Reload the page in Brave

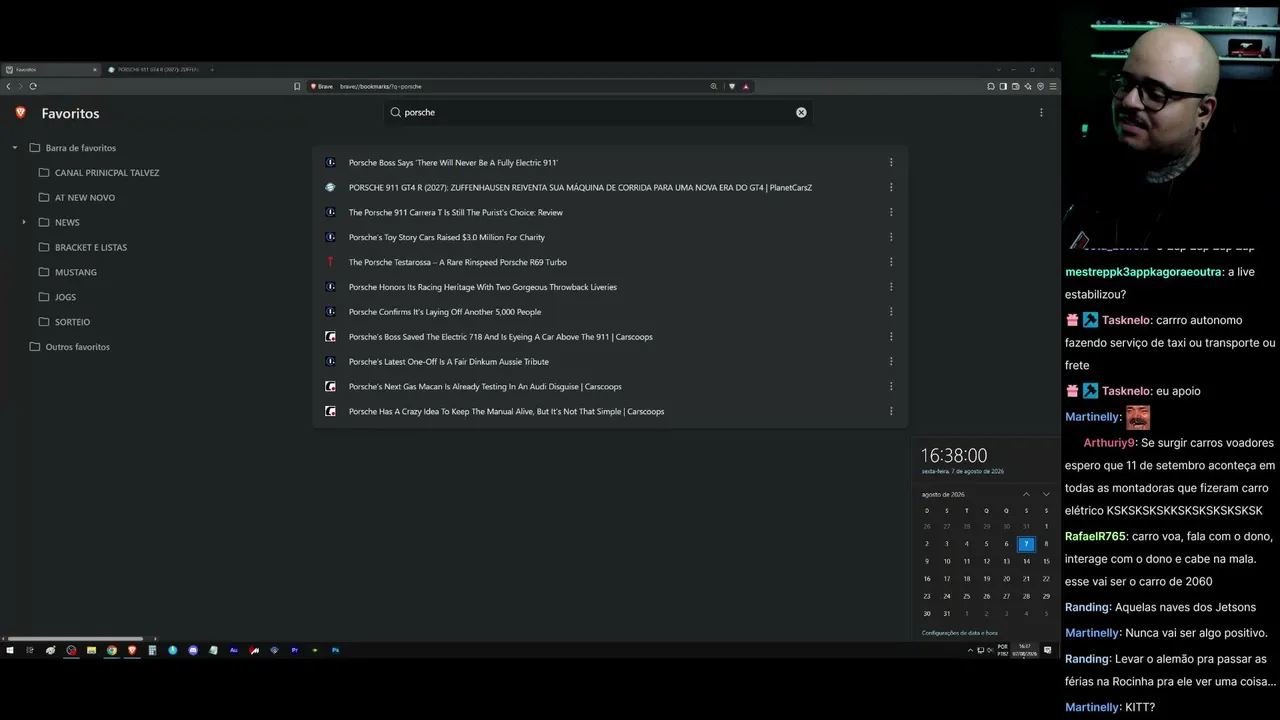(x=33, y=86)
